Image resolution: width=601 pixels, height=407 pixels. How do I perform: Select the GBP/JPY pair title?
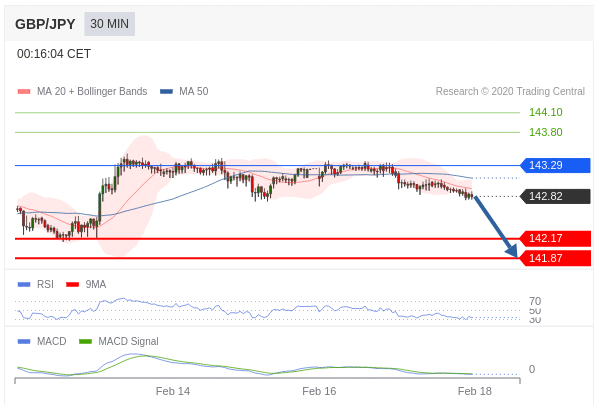[x=45, y=24]
